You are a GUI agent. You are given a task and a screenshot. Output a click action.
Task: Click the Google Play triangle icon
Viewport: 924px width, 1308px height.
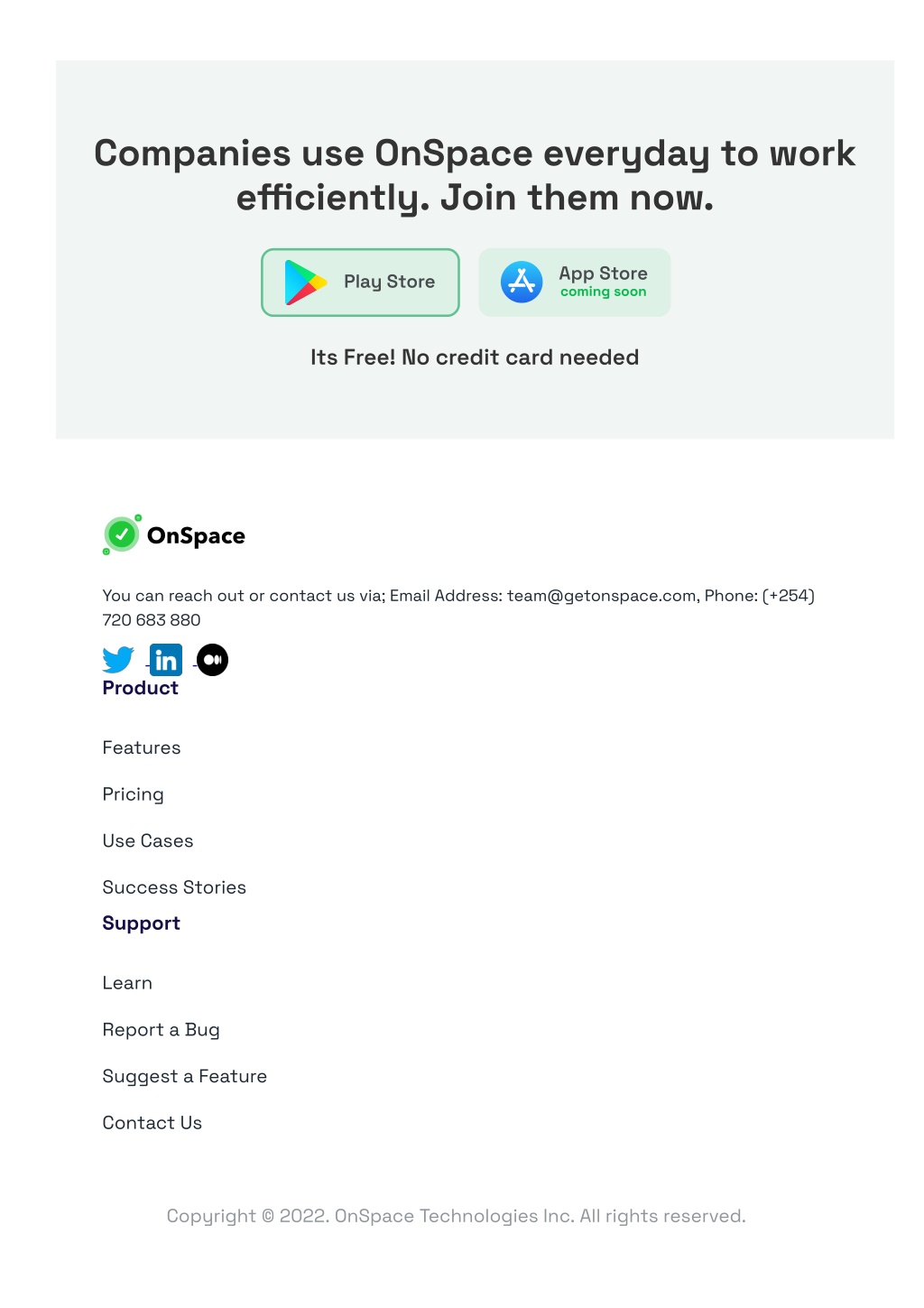coord(305,283)
